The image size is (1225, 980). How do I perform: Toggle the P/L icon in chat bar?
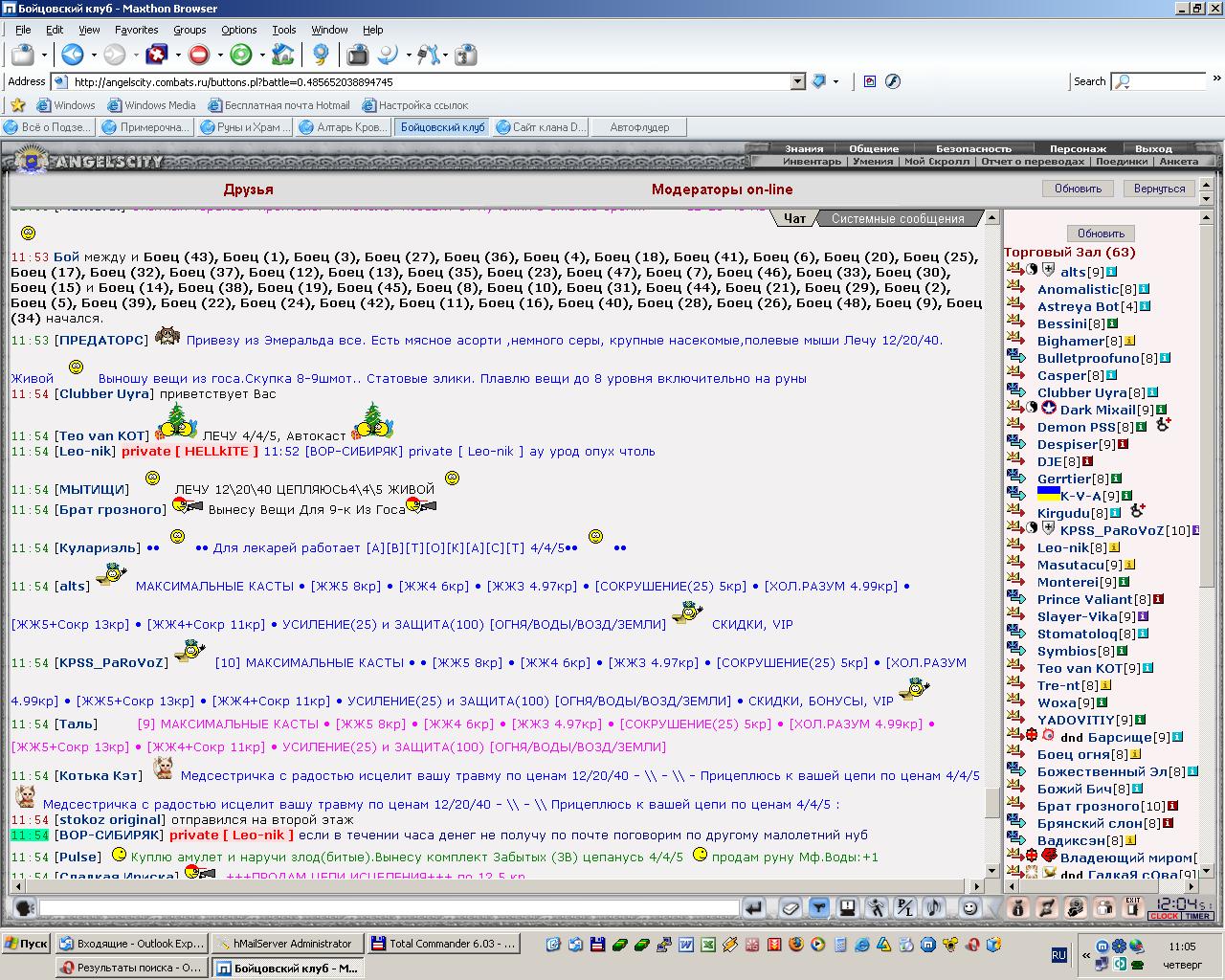coord(904,907)
